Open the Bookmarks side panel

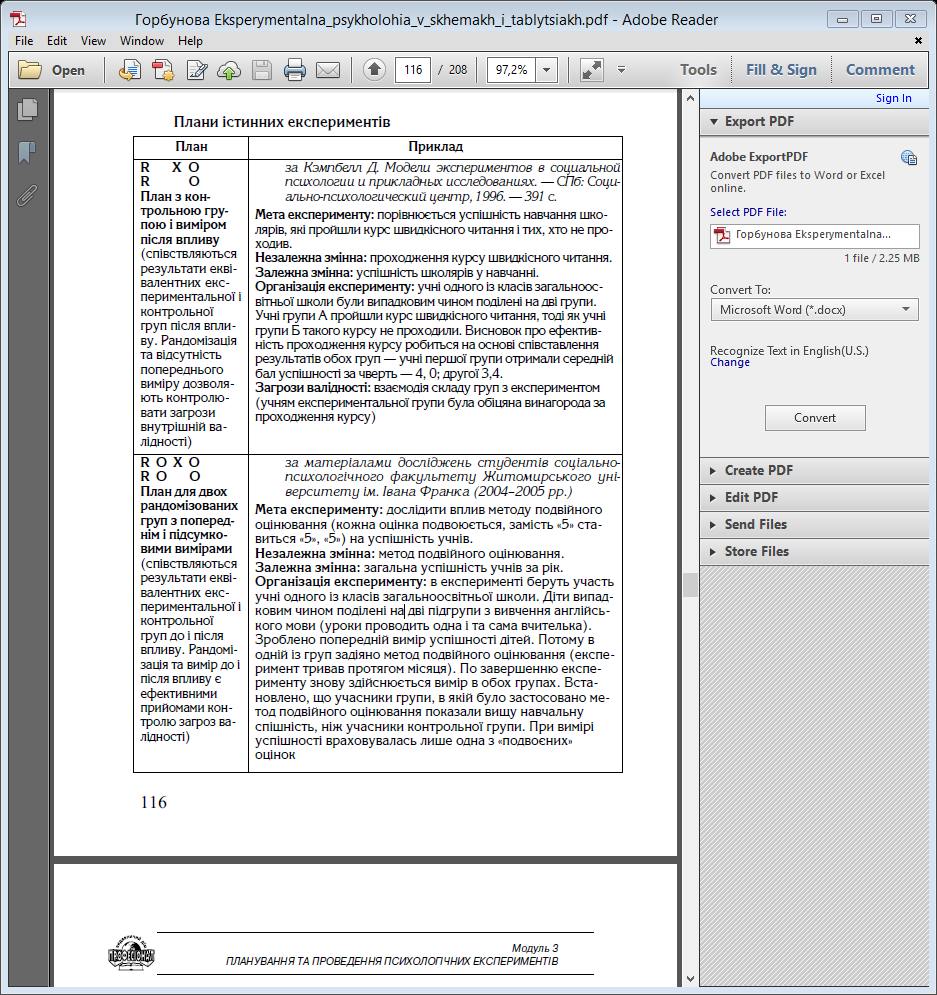point(27,152)
